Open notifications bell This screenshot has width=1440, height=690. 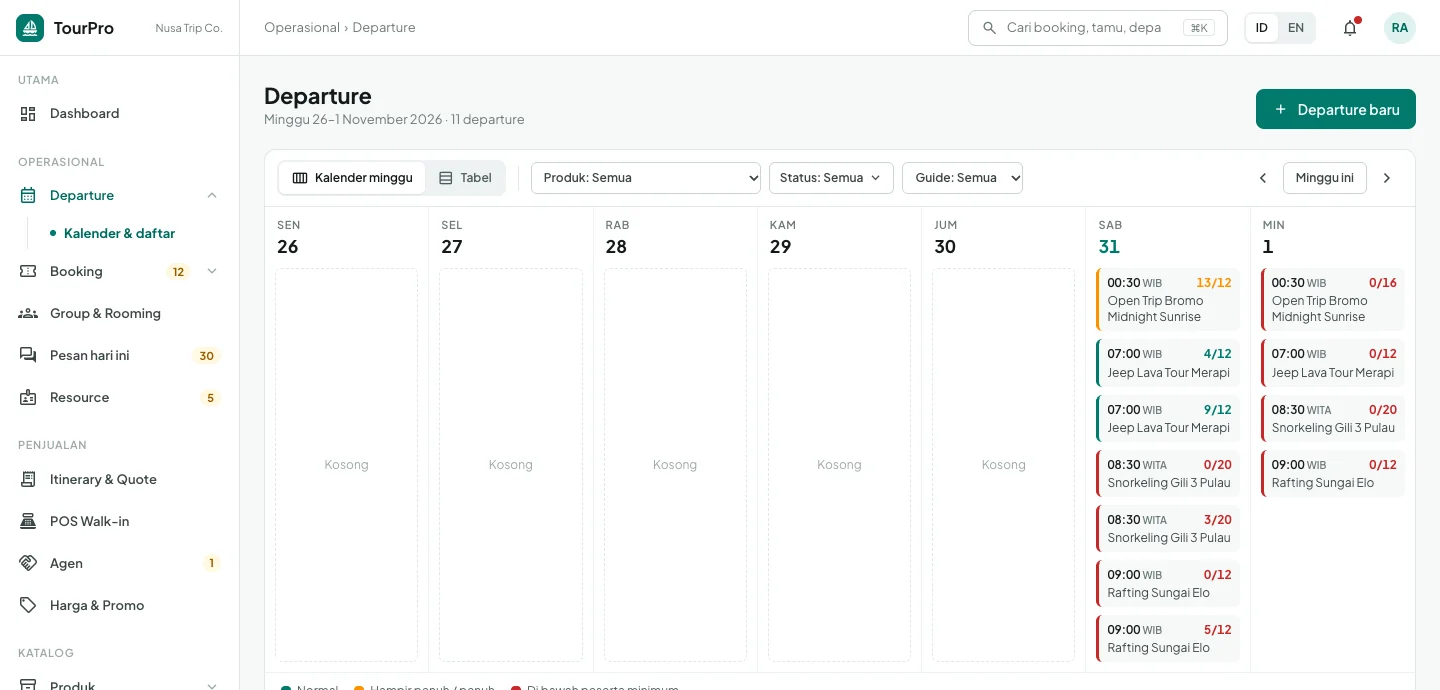(x=1350, y=28)
